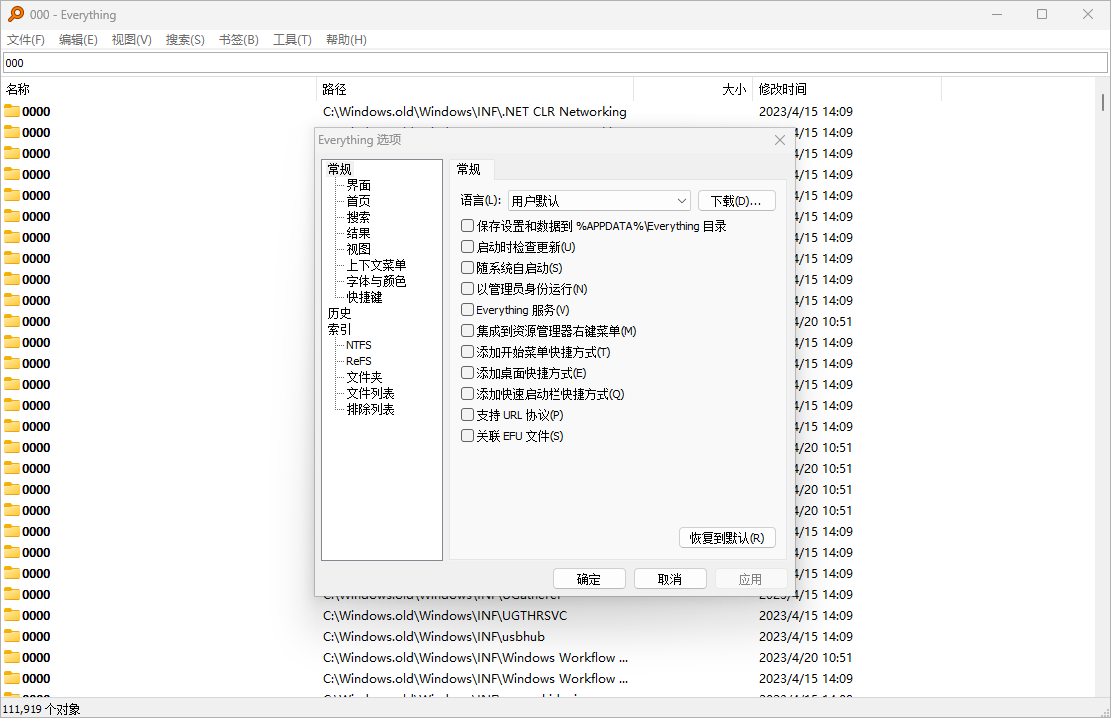Viewport: 1111px width, 718px height.
Task: Enable 随系统自启动 checkbox
Action: click(x=467, y=268)
